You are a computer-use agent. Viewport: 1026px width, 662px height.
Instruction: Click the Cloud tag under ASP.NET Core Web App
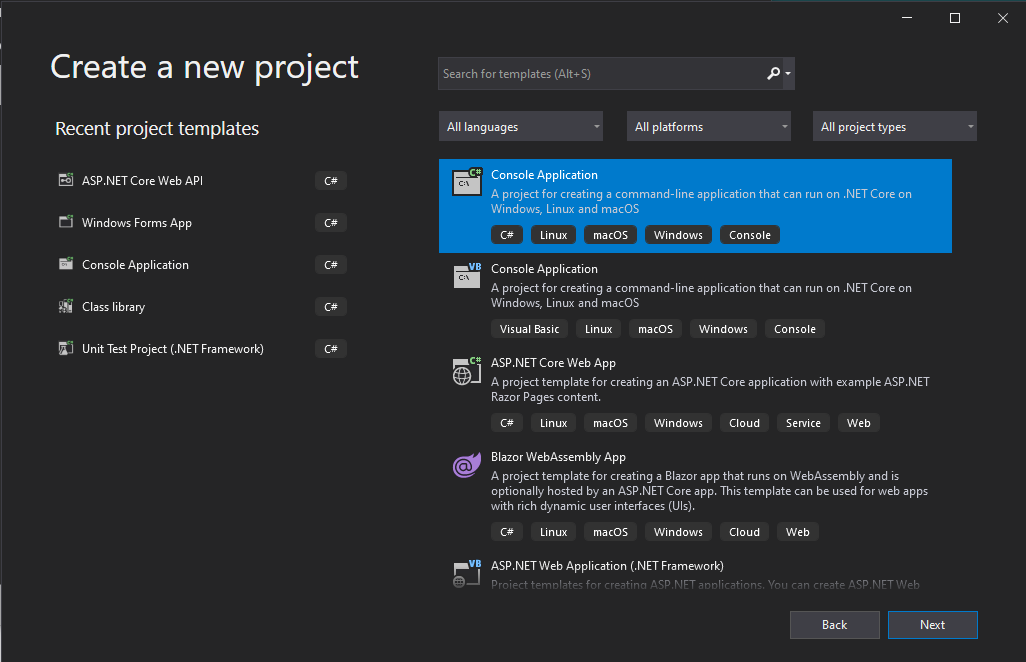pos(745,423)
